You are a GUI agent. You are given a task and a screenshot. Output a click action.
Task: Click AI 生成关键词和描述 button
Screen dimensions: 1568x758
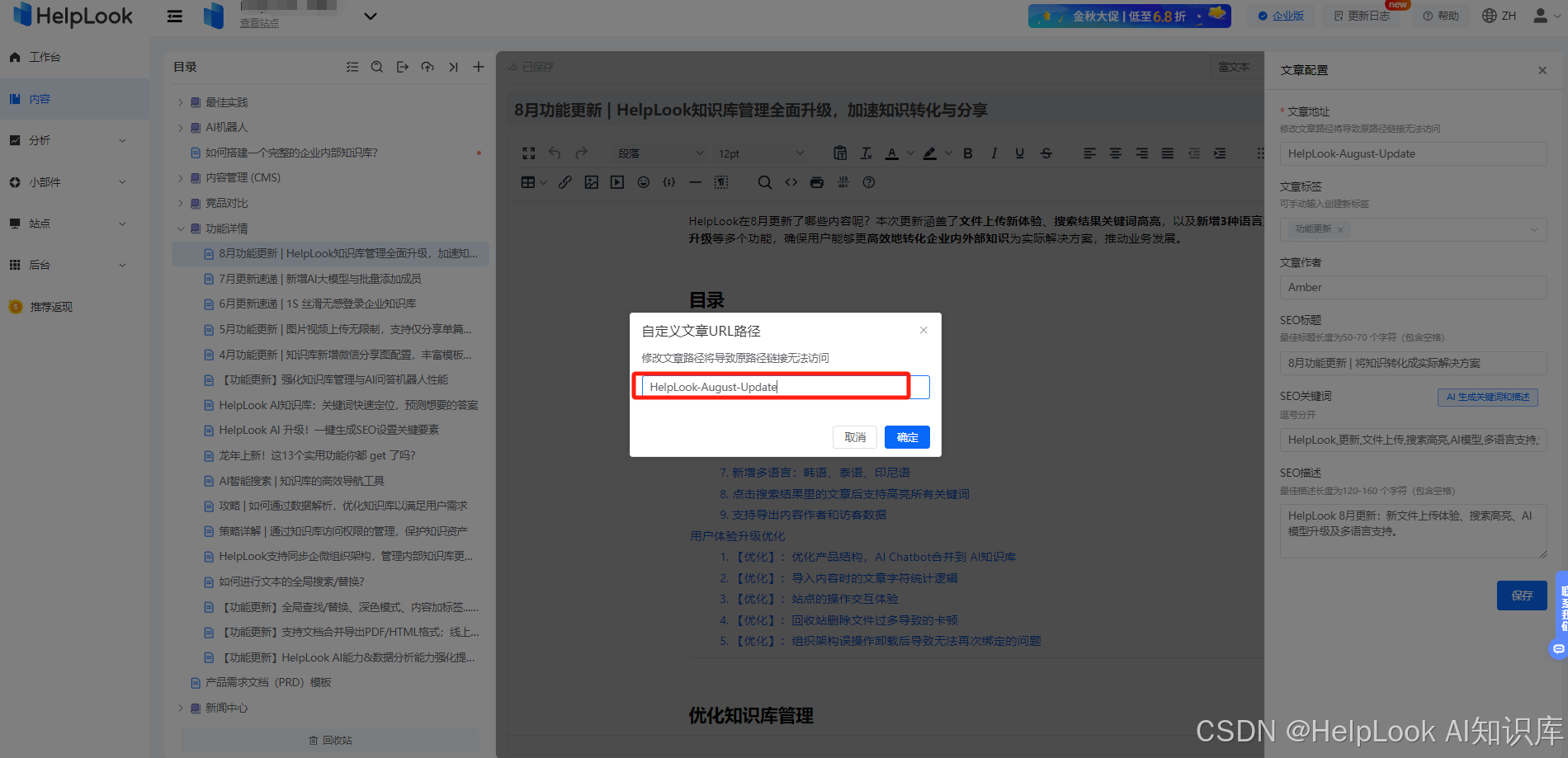point(1487,397)
